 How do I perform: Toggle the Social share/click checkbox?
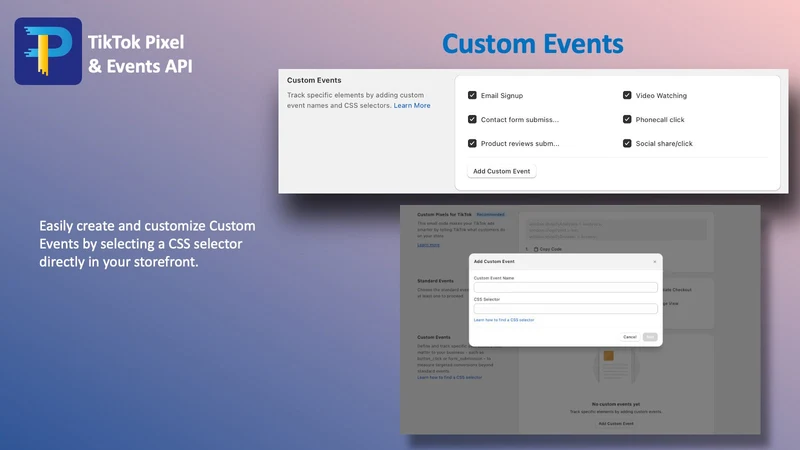click(627, 143)
